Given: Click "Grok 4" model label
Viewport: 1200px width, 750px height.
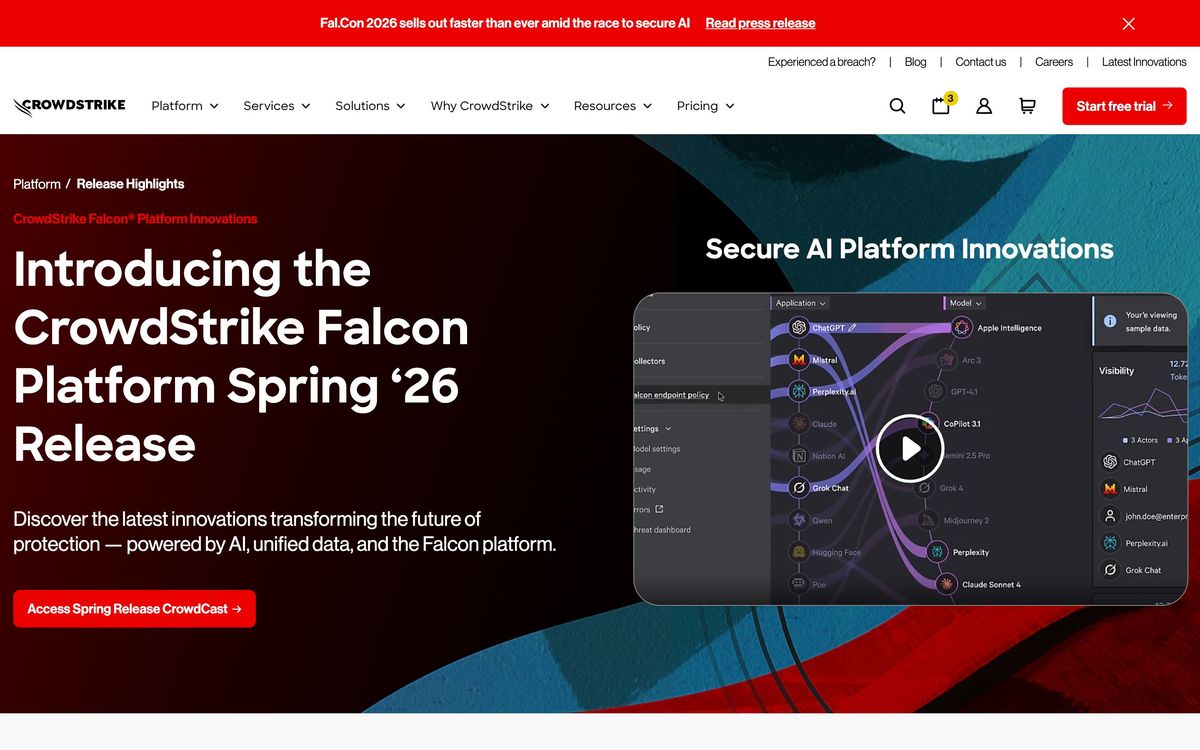Looking at the screenshot, I should point(951,488).
